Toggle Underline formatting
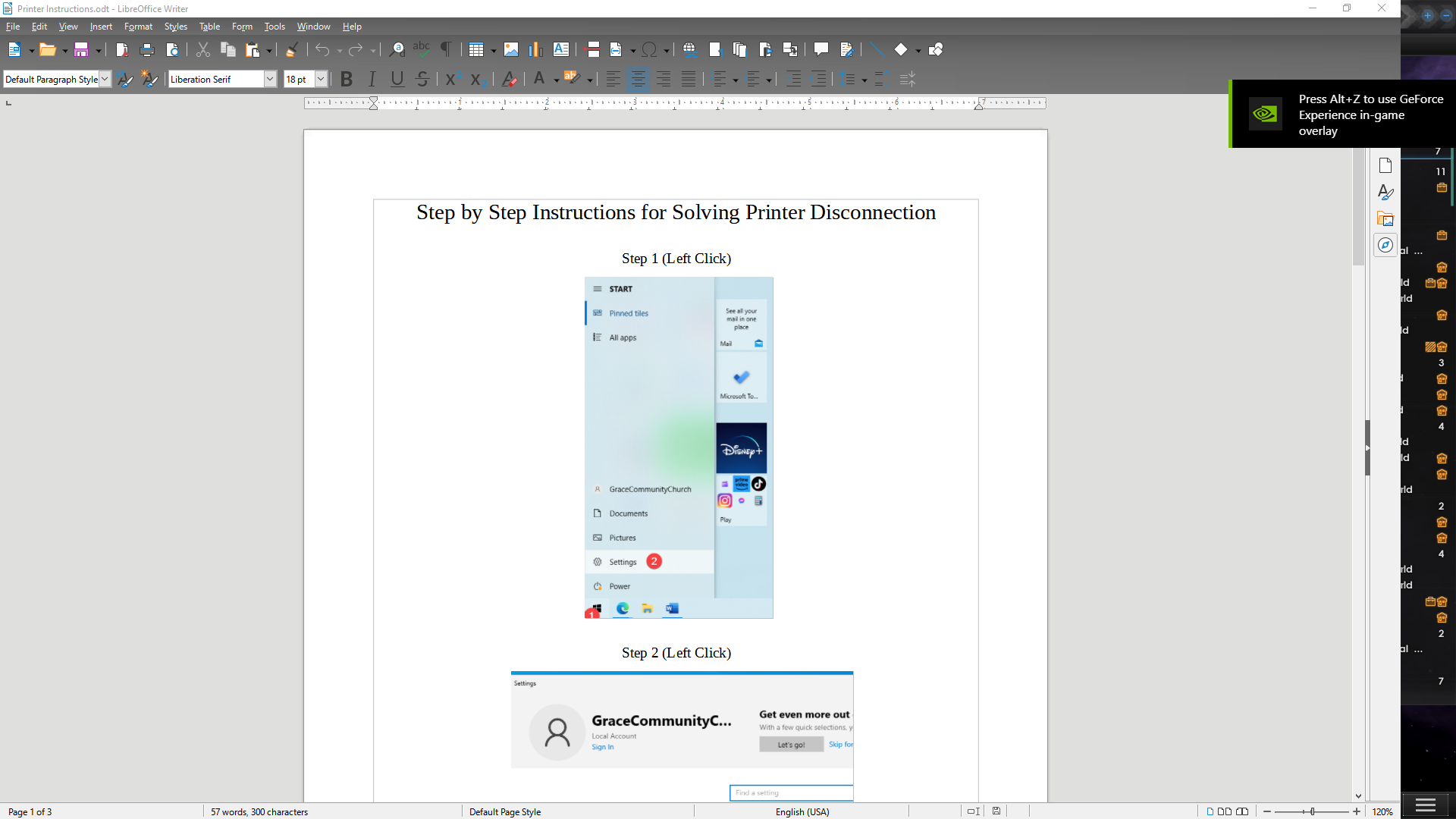The width and height of the screenshot is (1456, 819). 397,79
